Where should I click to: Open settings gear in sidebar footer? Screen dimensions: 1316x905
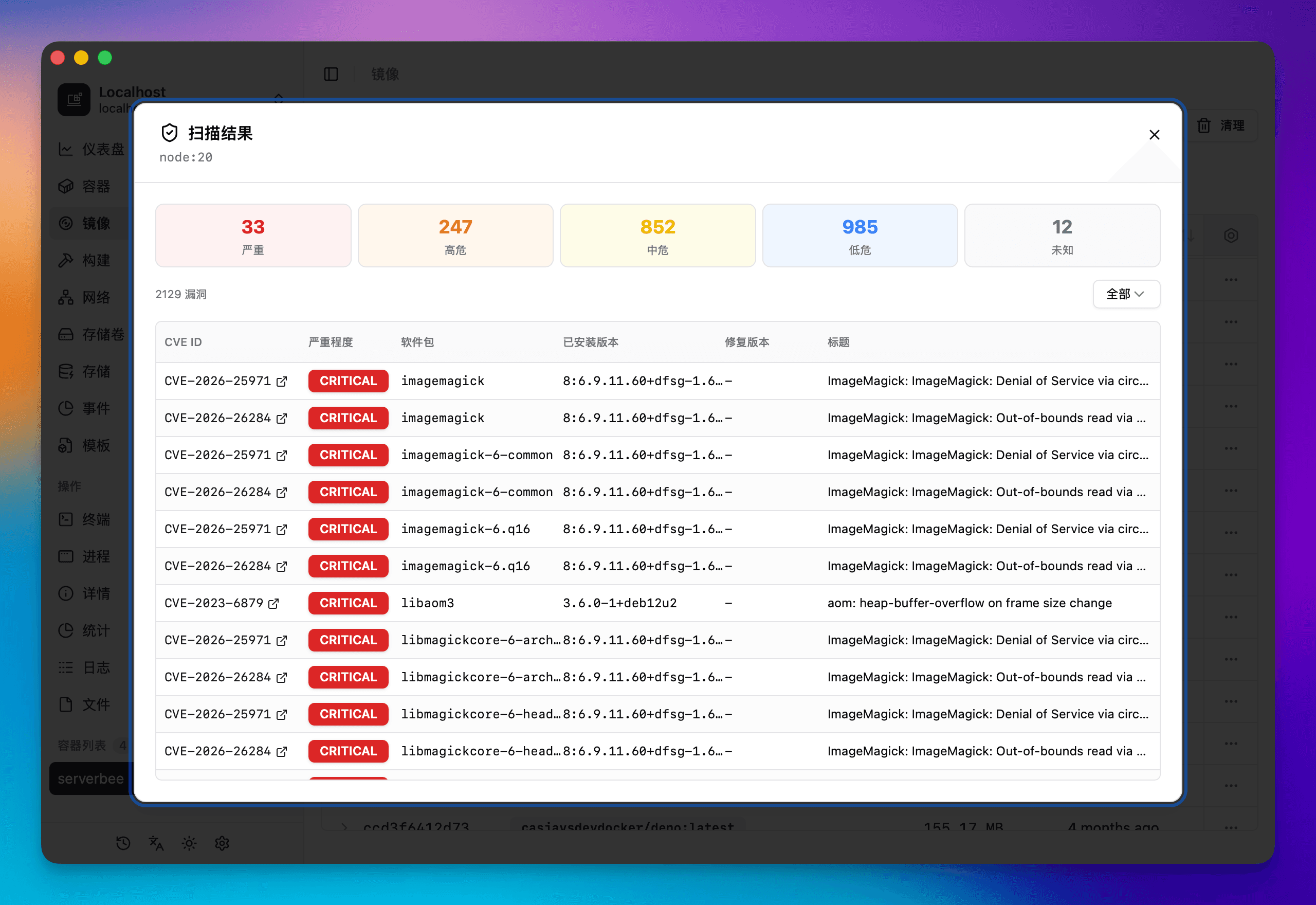click(222, 843)
